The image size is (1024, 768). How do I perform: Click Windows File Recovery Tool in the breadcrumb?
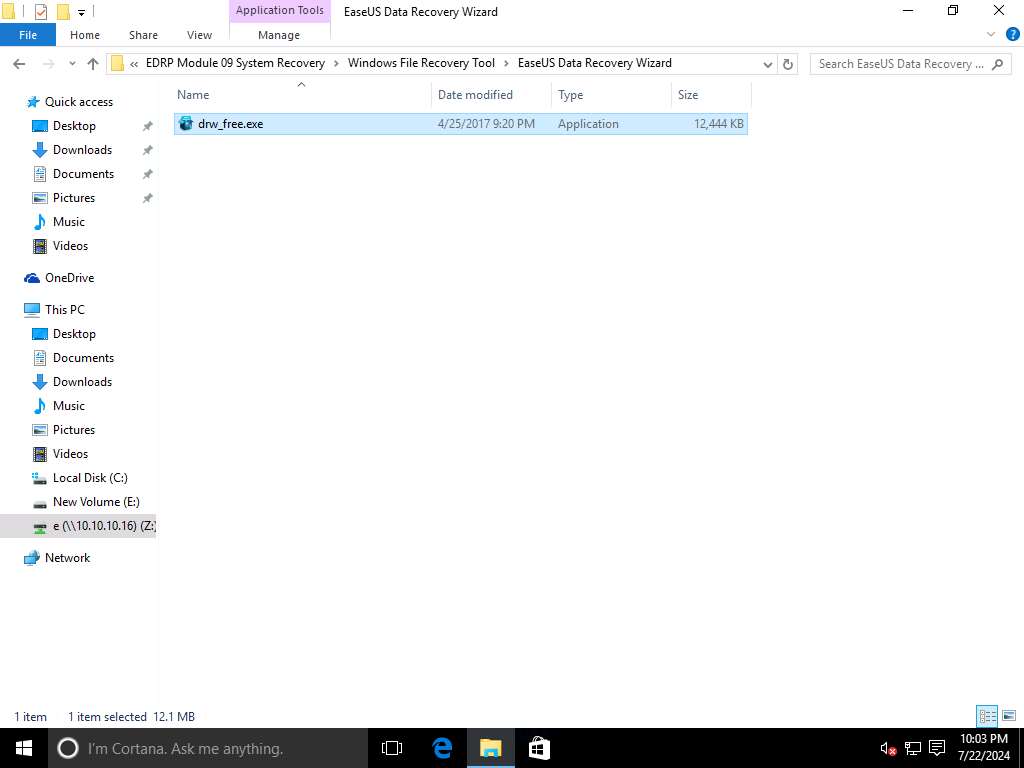click(421, 63)
